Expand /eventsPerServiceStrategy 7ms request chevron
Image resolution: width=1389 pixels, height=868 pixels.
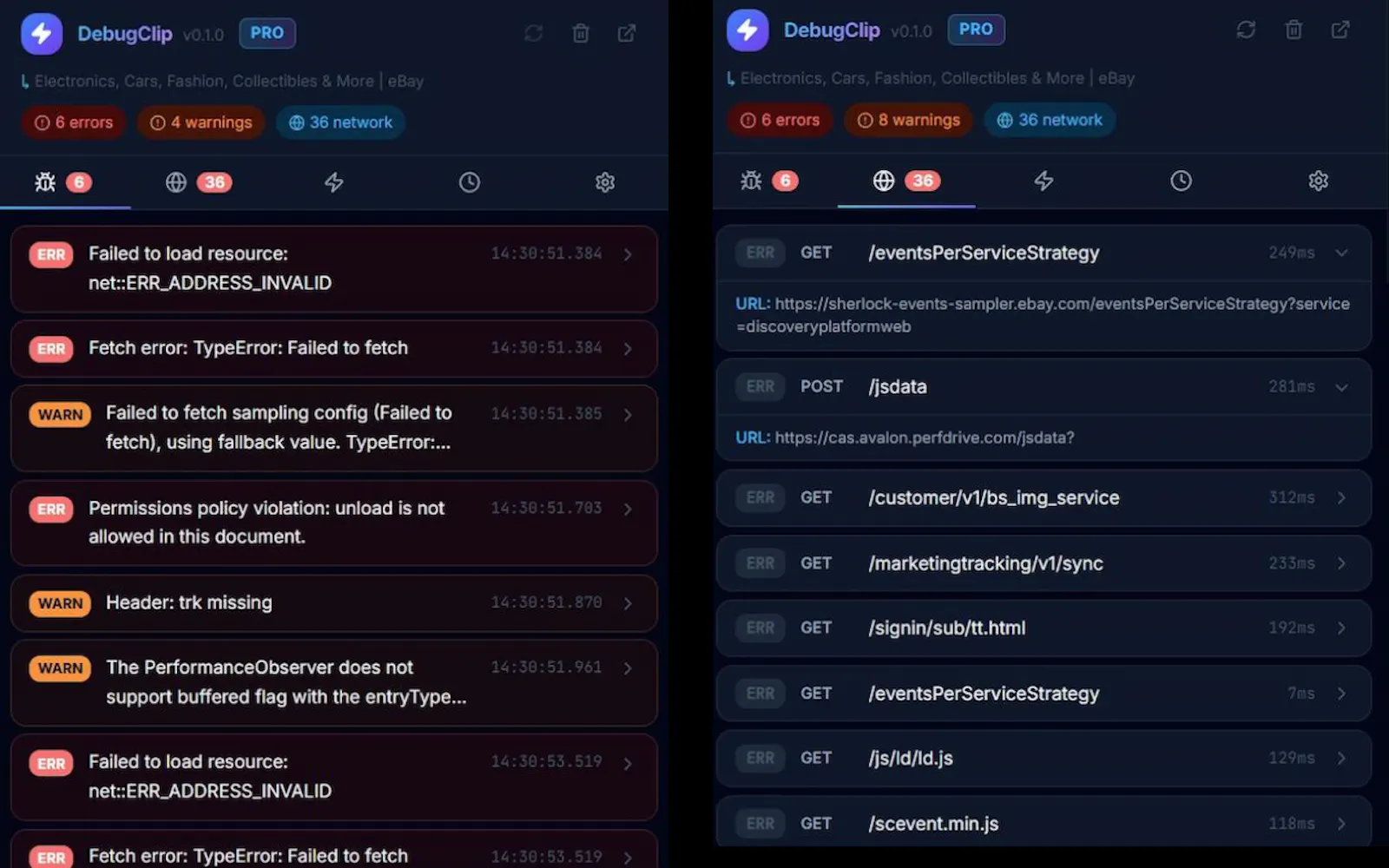(1341, 694)
